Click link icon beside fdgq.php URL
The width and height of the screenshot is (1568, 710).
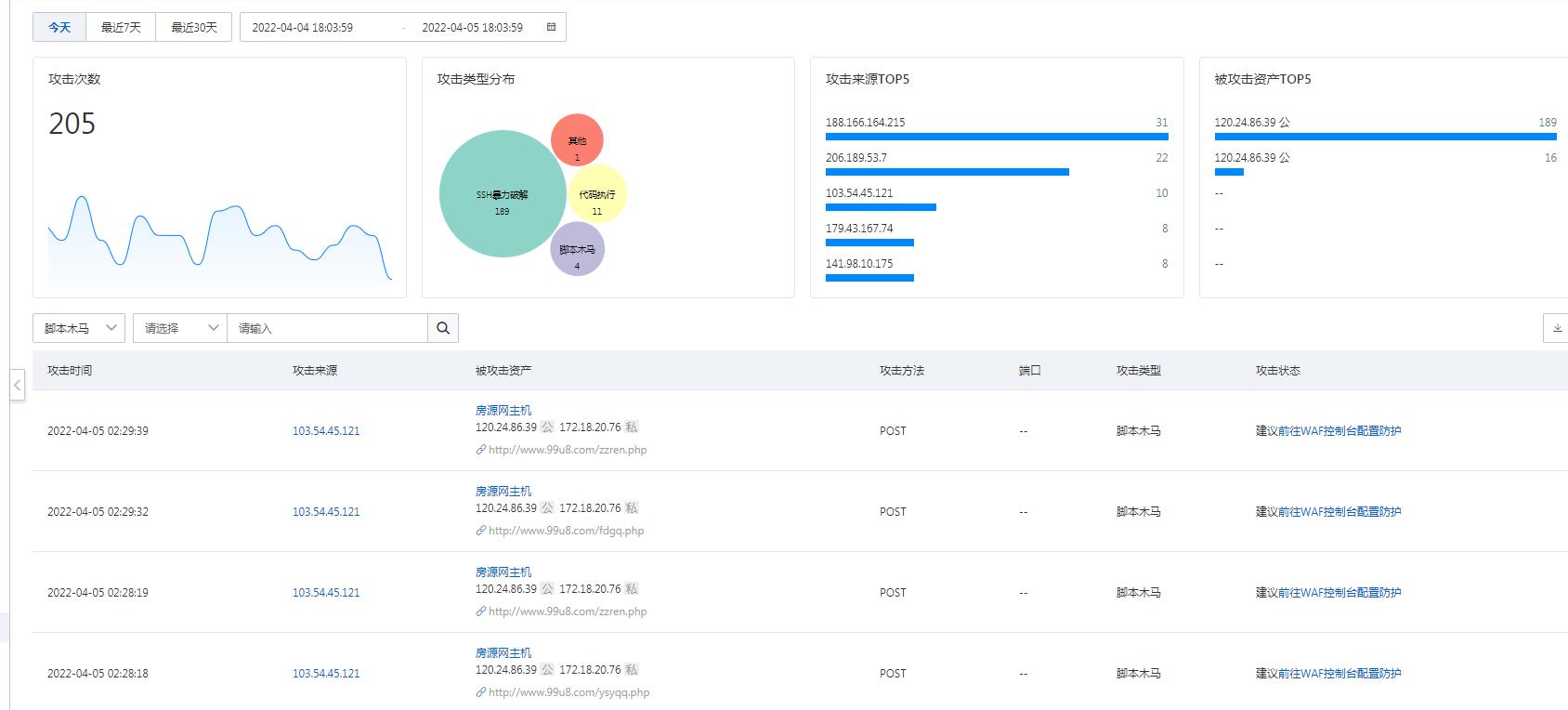pyautogui.click(x=481, y=531)
